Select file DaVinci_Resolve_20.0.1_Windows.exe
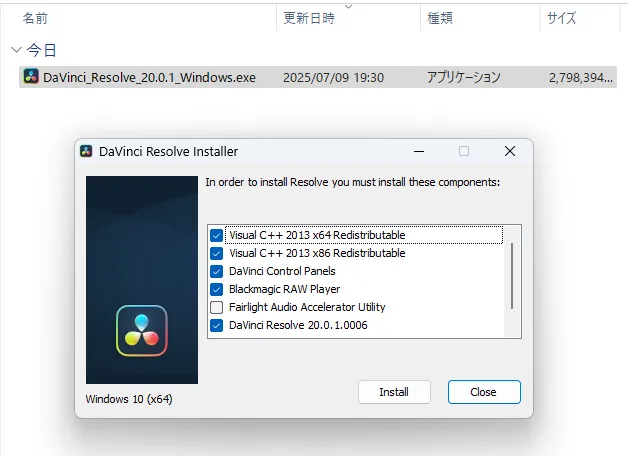628x456 pixels. click(x=149, y=77)
